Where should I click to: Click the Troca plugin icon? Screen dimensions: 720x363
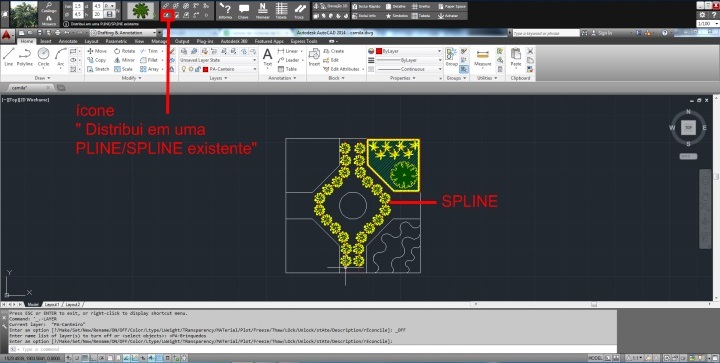[299, 11]
